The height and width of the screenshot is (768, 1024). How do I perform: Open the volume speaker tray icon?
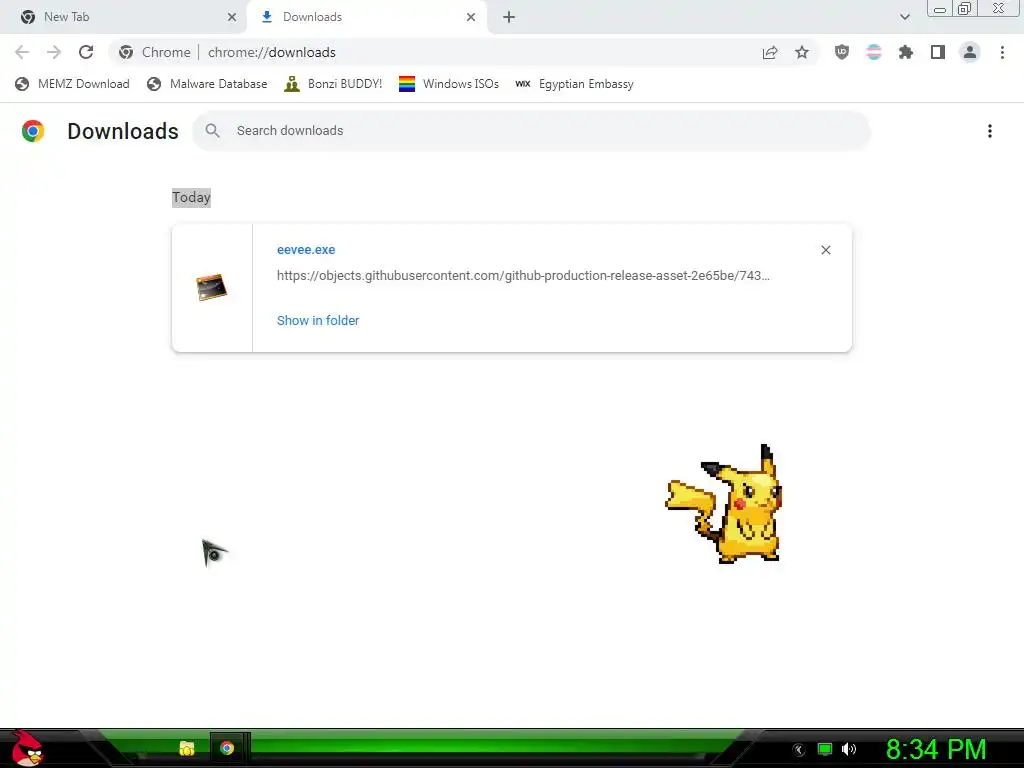coord(849,749)
